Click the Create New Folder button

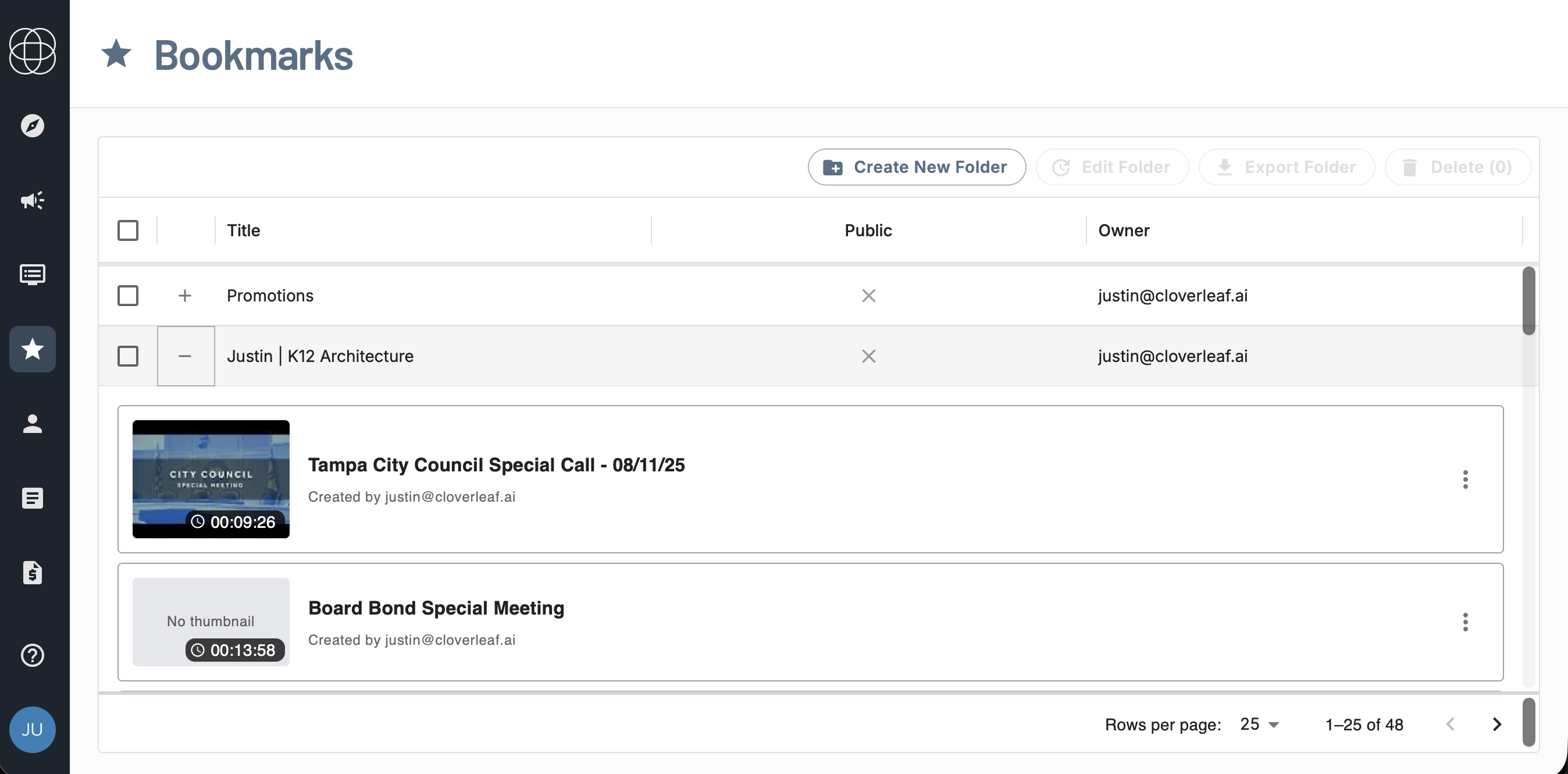tap(916, 167)
